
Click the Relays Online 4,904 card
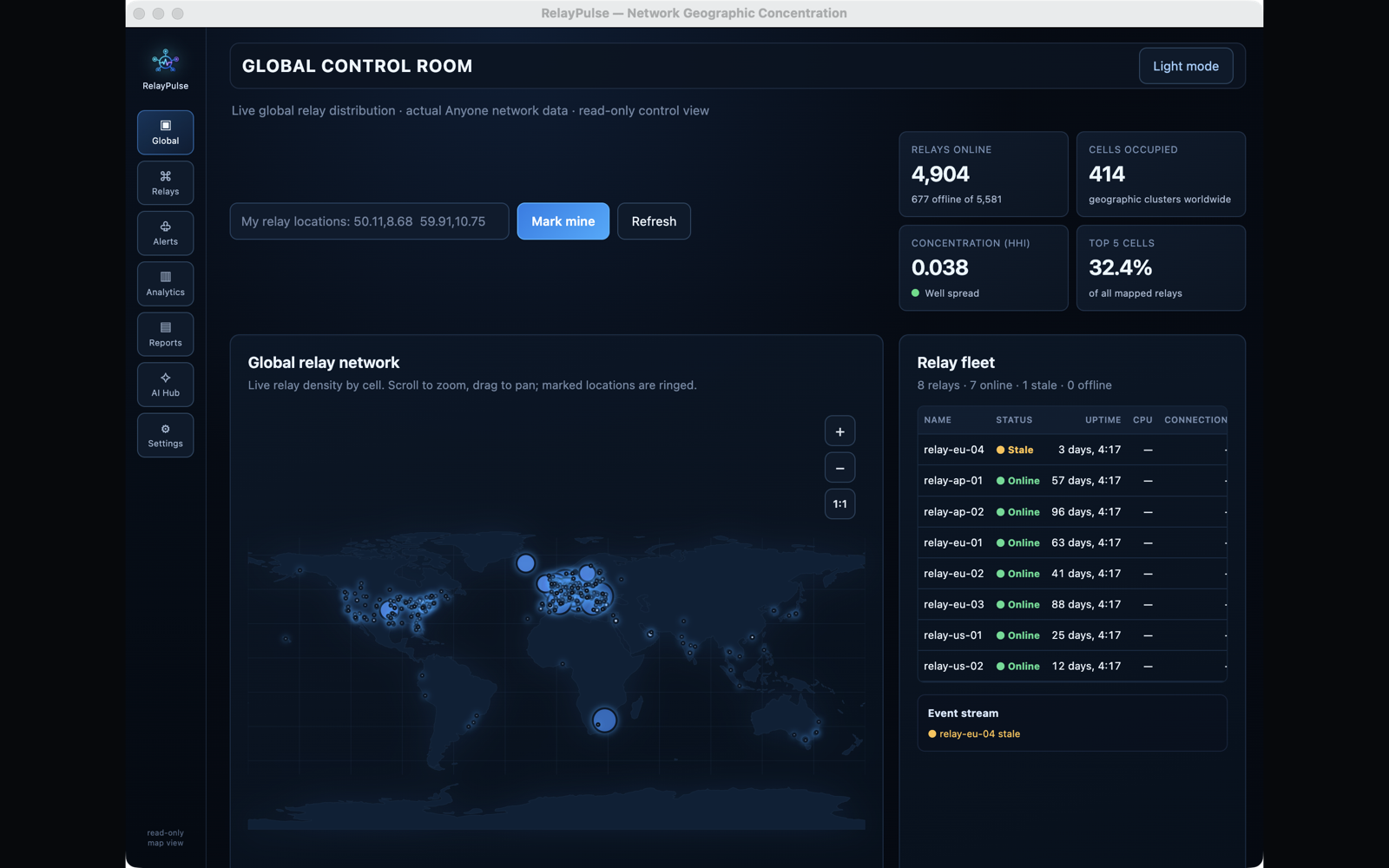point(984,174)
